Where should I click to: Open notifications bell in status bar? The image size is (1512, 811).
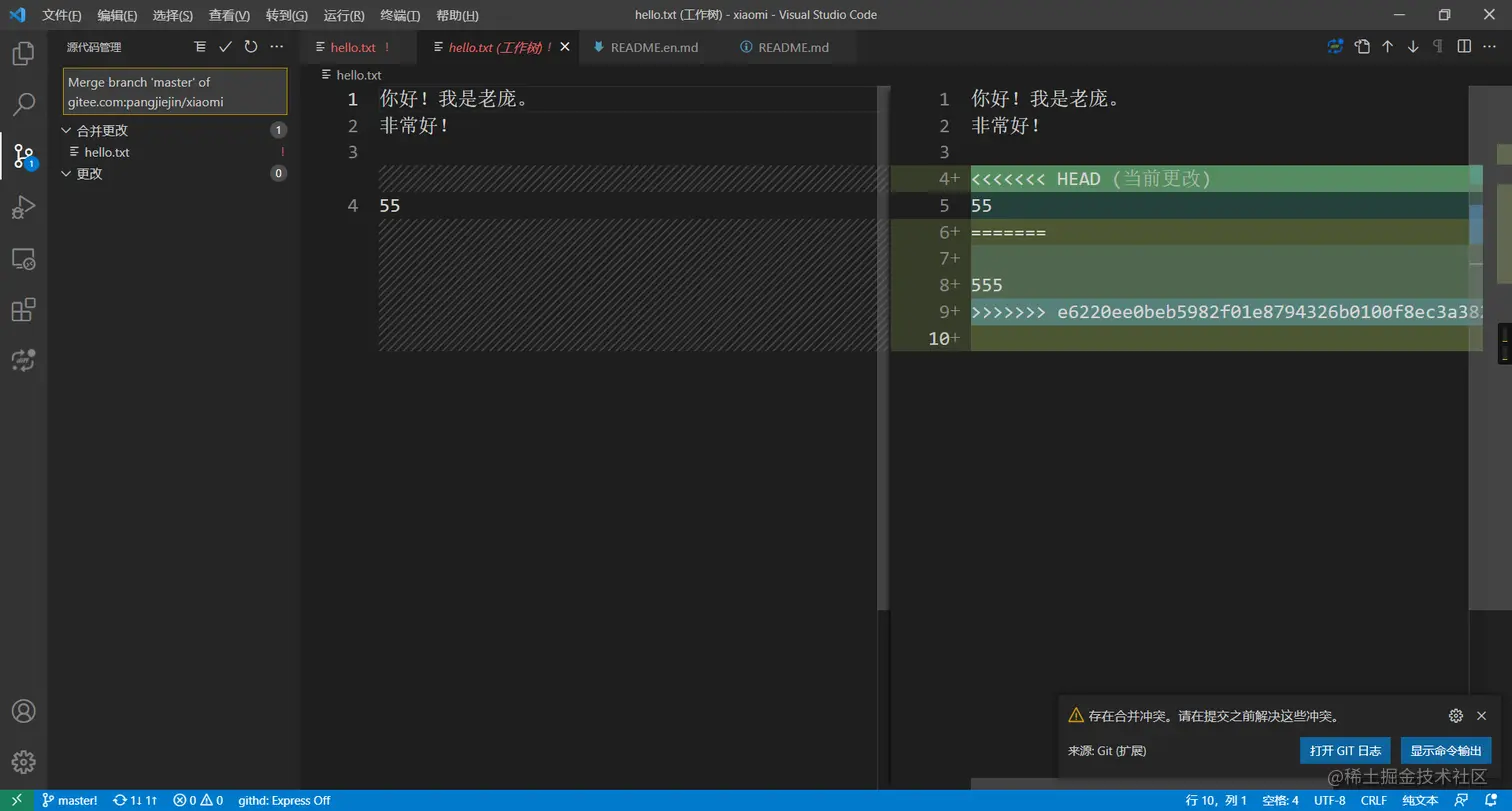click(x=1489, y=800)
